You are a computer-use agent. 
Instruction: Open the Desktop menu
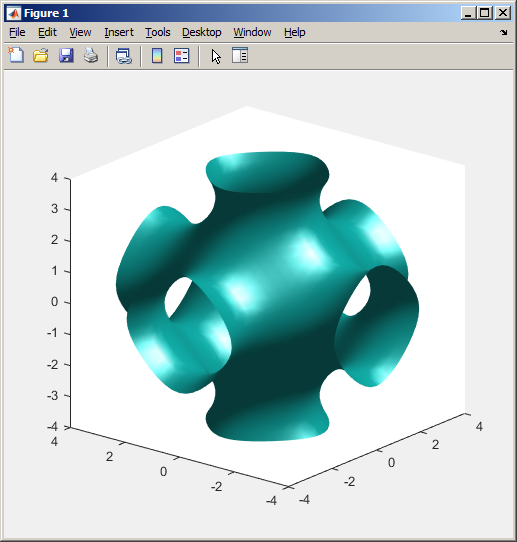click(202, 32)
